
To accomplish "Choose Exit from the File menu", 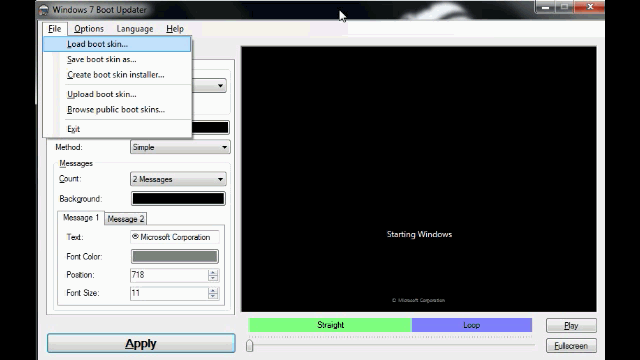I will 117,129.
